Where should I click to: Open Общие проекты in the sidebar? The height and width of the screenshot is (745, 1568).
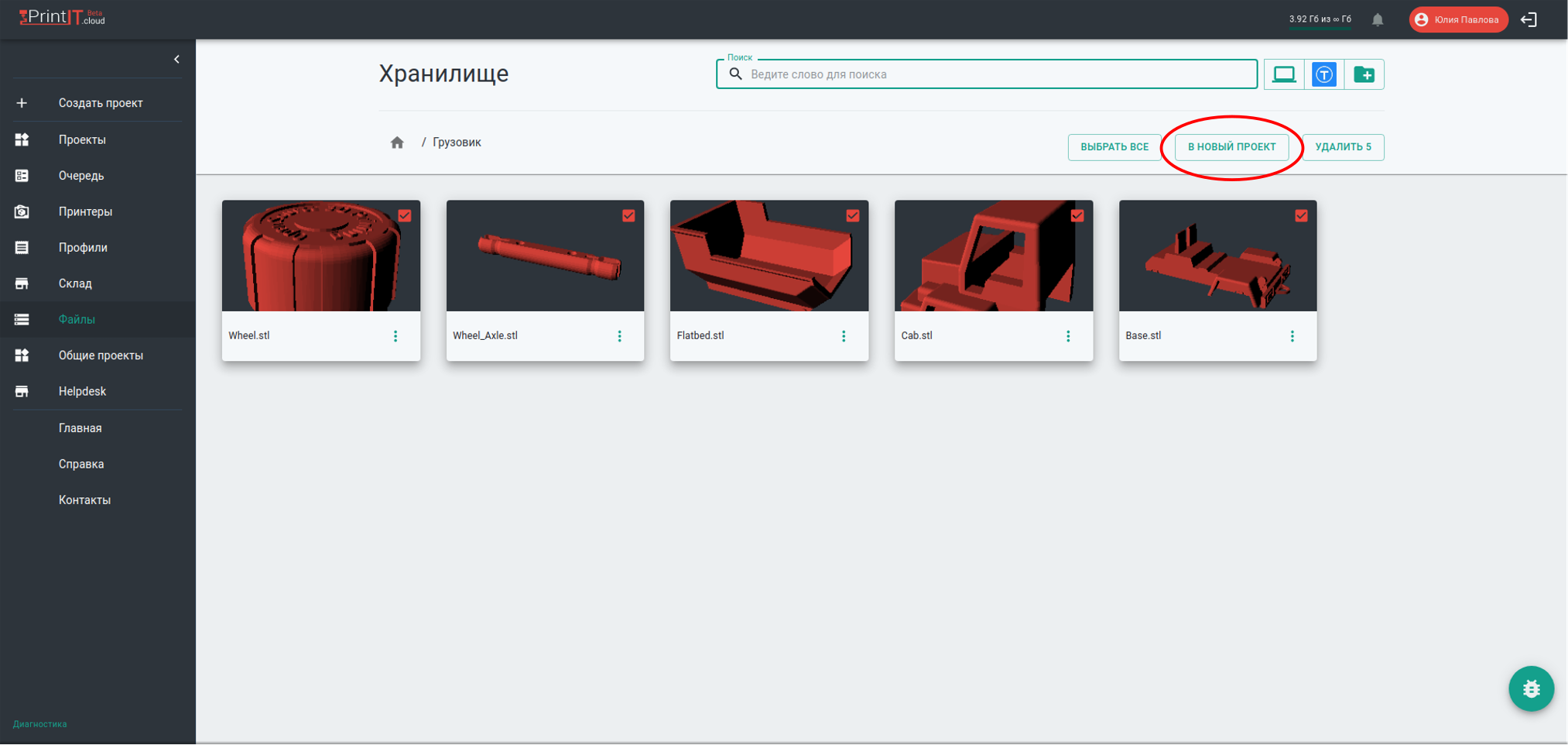click(x=101, y=355)
